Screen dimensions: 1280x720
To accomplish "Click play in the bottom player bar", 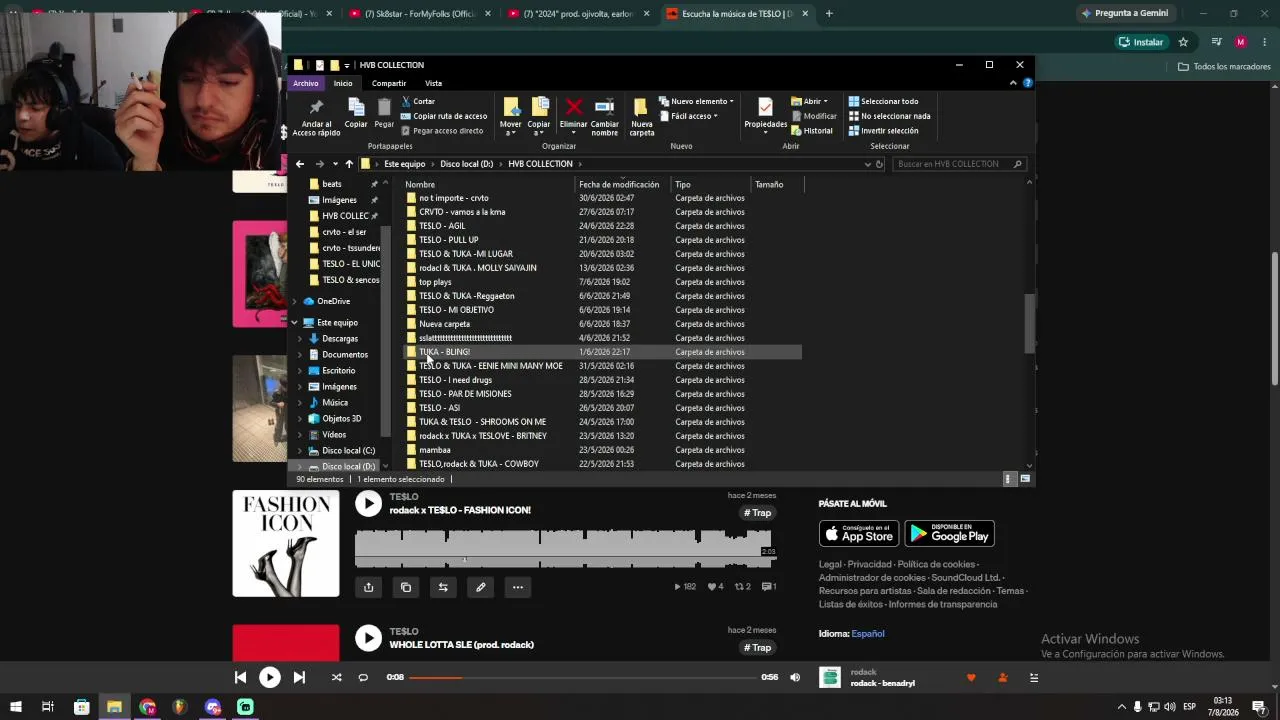I will point(270,677).
